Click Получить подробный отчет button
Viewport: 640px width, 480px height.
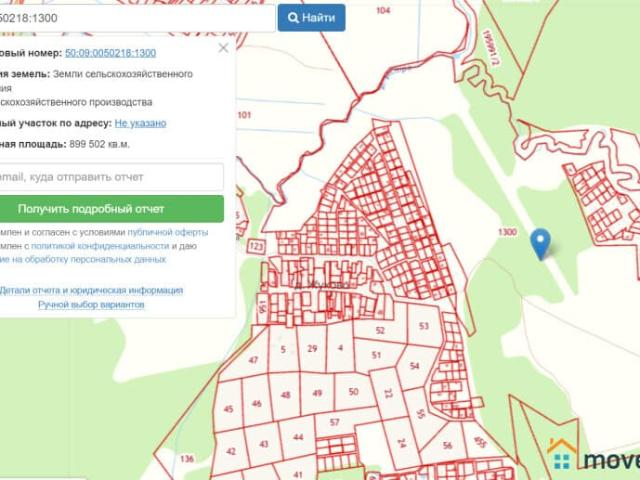click(111, 209)
